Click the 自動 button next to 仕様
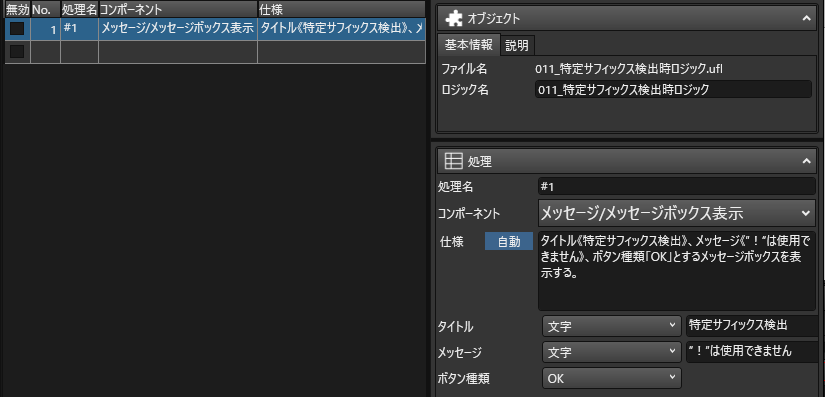The height and width of the screenshot is (397, 825). [509, 242]
